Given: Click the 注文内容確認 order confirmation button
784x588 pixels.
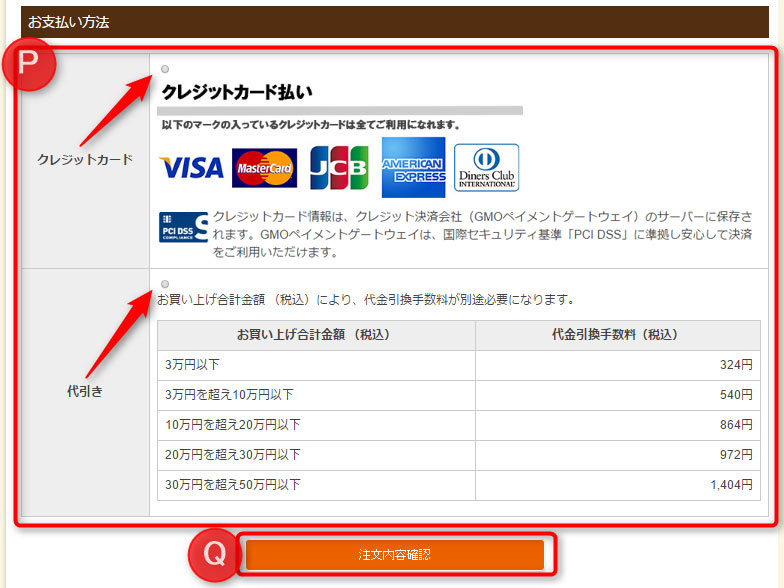Looking at the screenshot, I should [x=394, y=554].
